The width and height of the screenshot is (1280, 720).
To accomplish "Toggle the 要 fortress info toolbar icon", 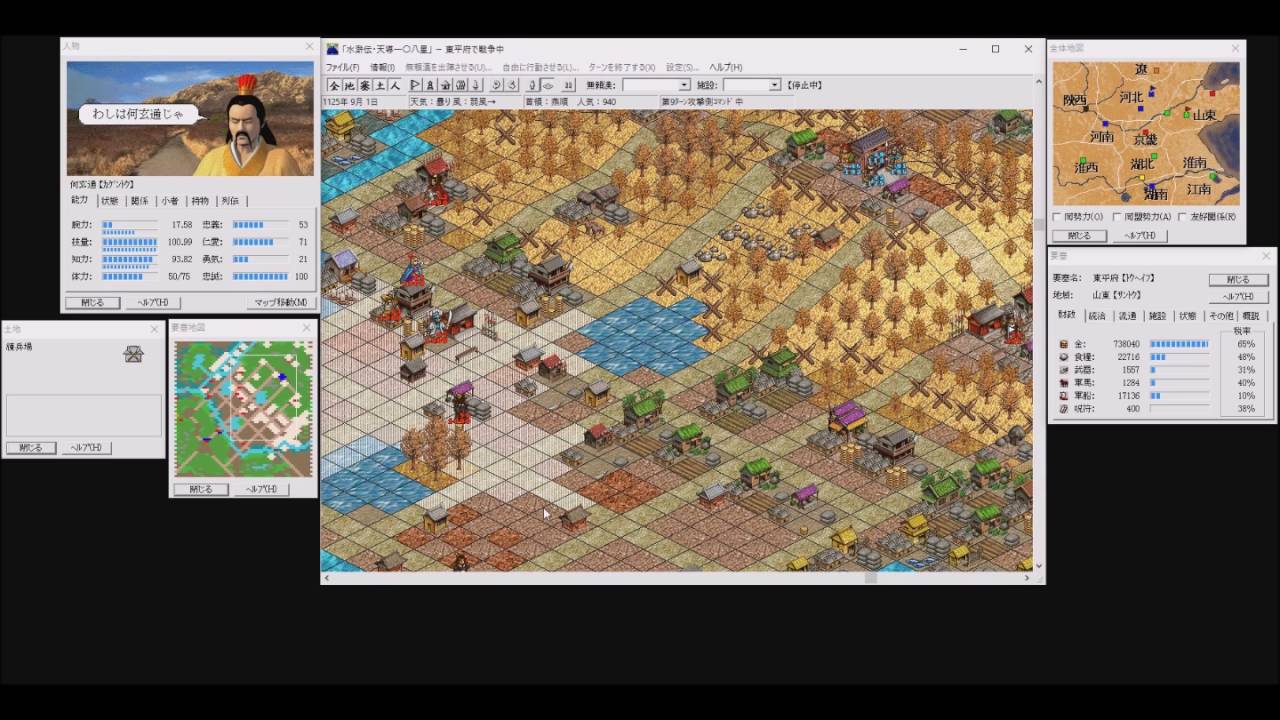I will tap(364, 85).
